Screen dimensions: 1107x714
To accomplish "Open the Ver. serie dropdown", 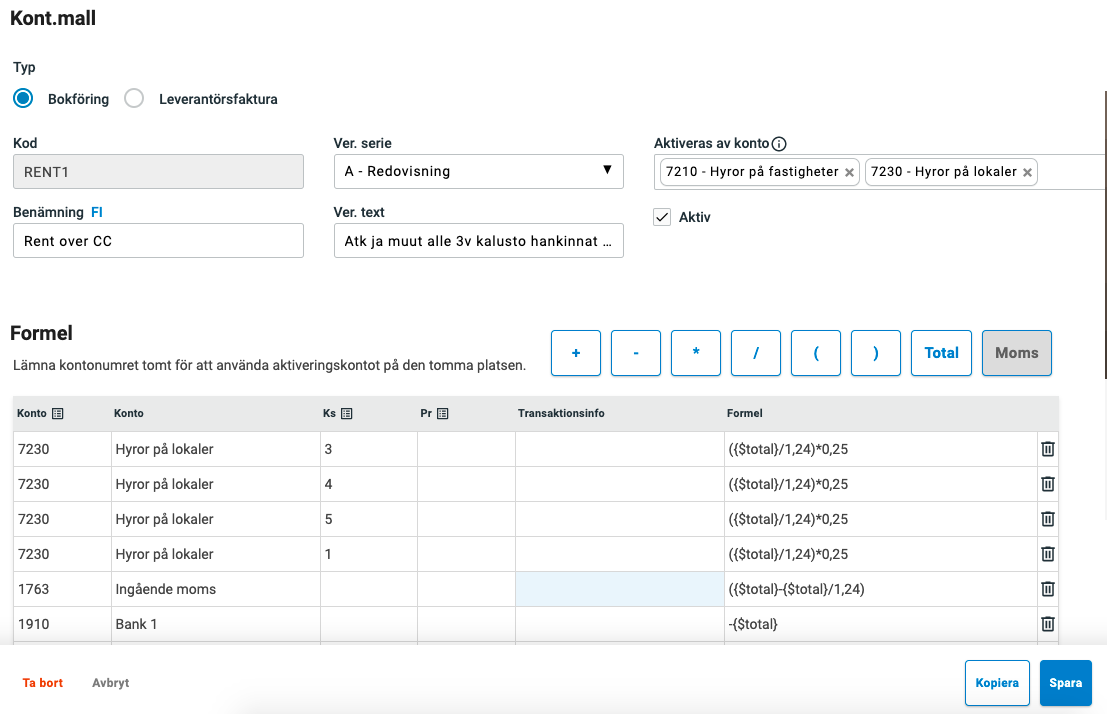I will [479, 172].
